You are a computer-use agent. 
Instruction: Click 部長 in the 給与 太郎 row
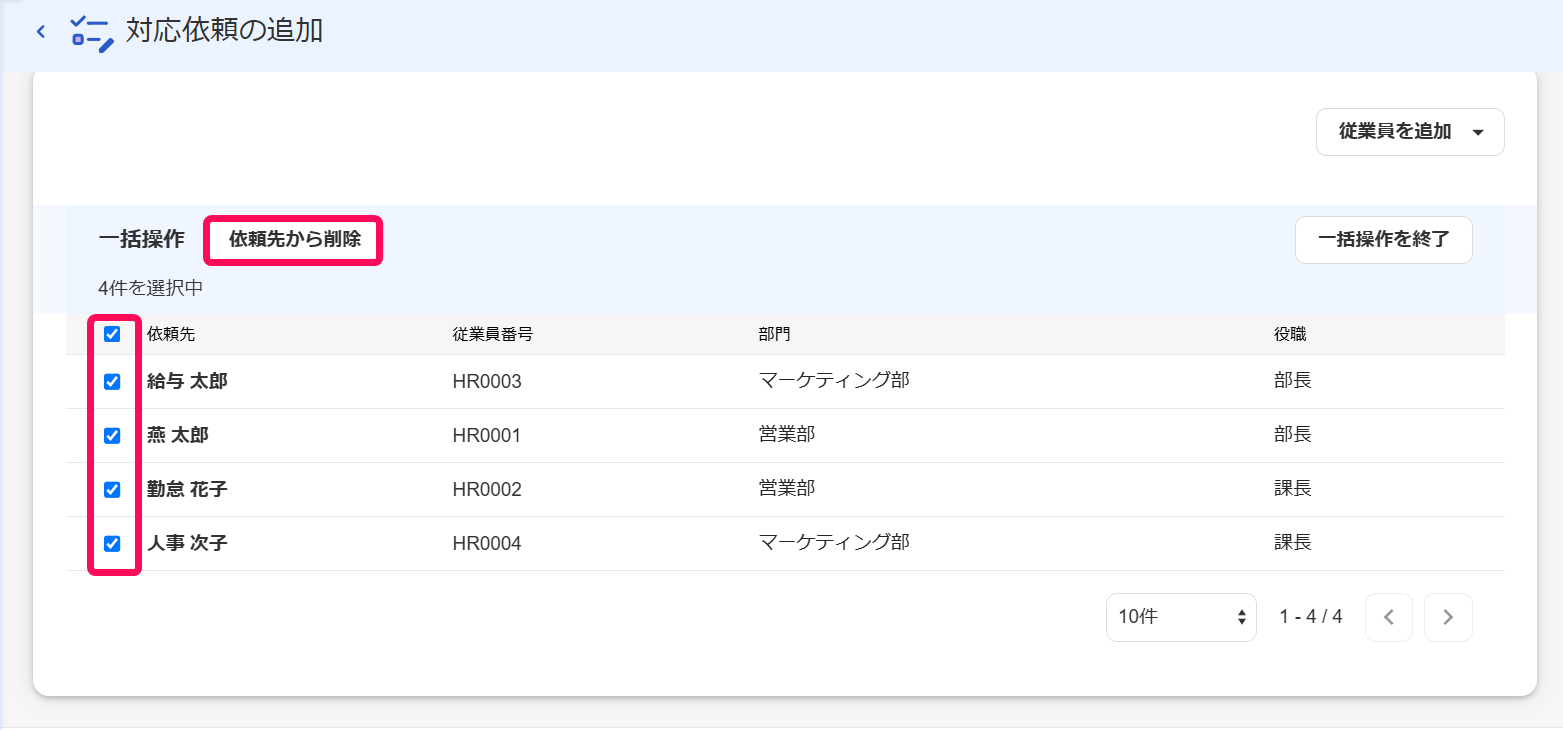[x=1293, y=380]
